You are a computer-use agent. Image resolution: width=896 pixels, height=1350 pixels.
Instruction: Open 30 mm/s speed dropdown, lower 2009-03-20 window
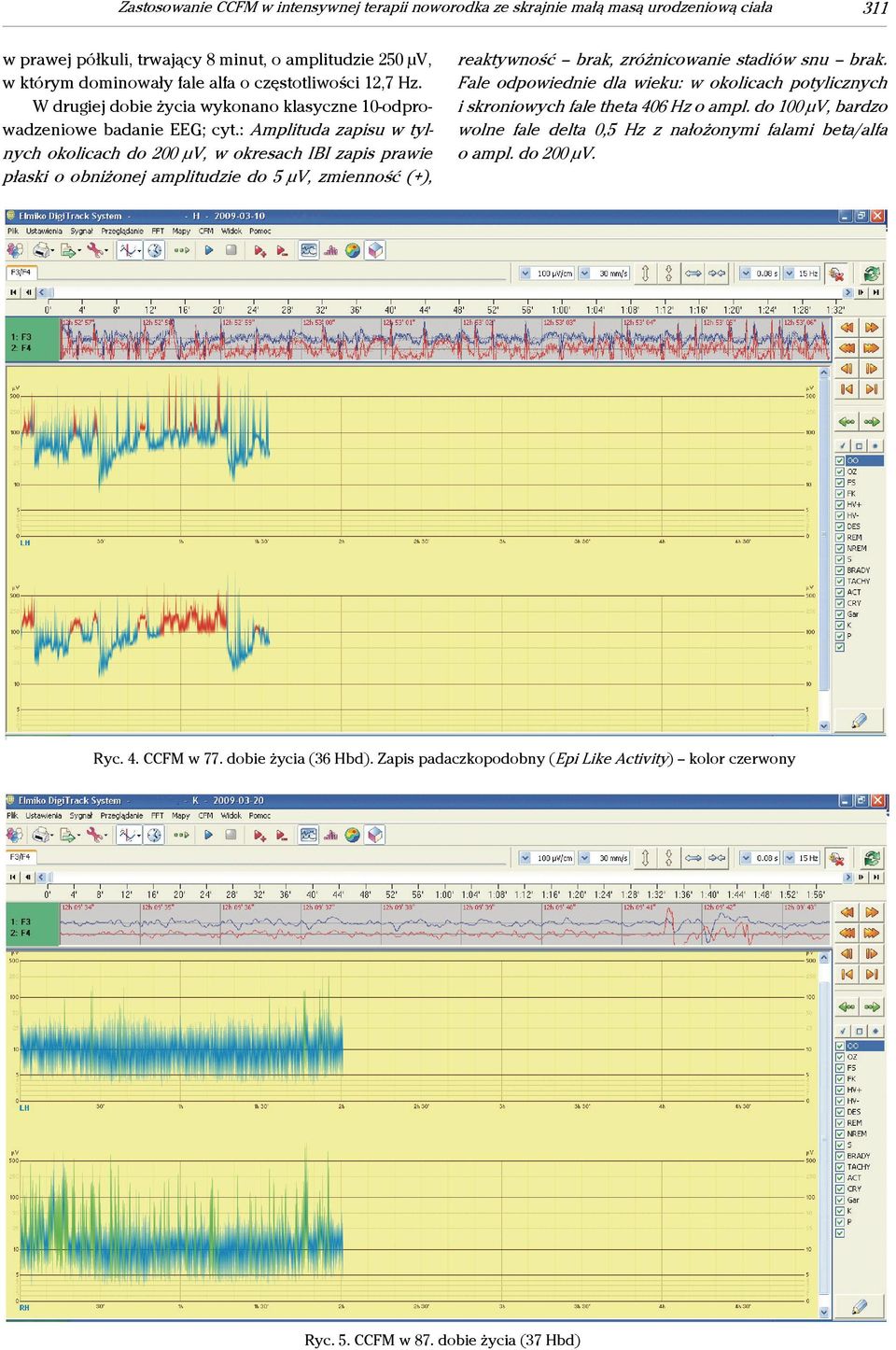coord(584,858)
